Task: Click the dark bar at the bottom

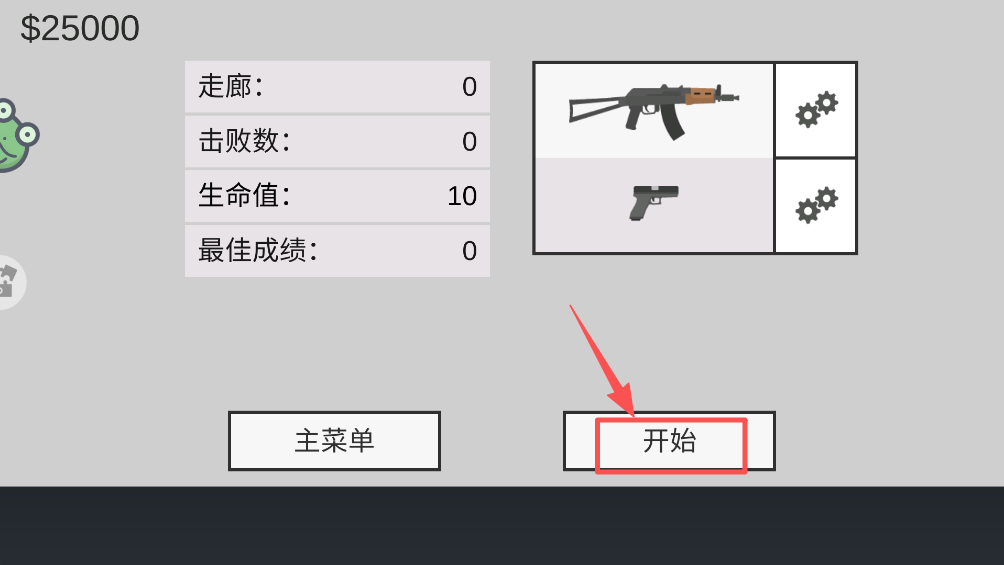Action: 502,525
